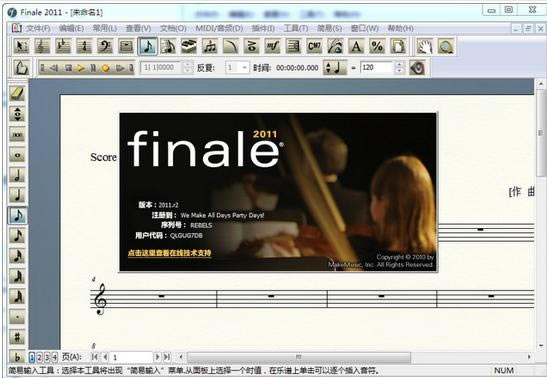Pick the Key Signature tool
This screenshot has width=547, height=378.
[63, 46]
